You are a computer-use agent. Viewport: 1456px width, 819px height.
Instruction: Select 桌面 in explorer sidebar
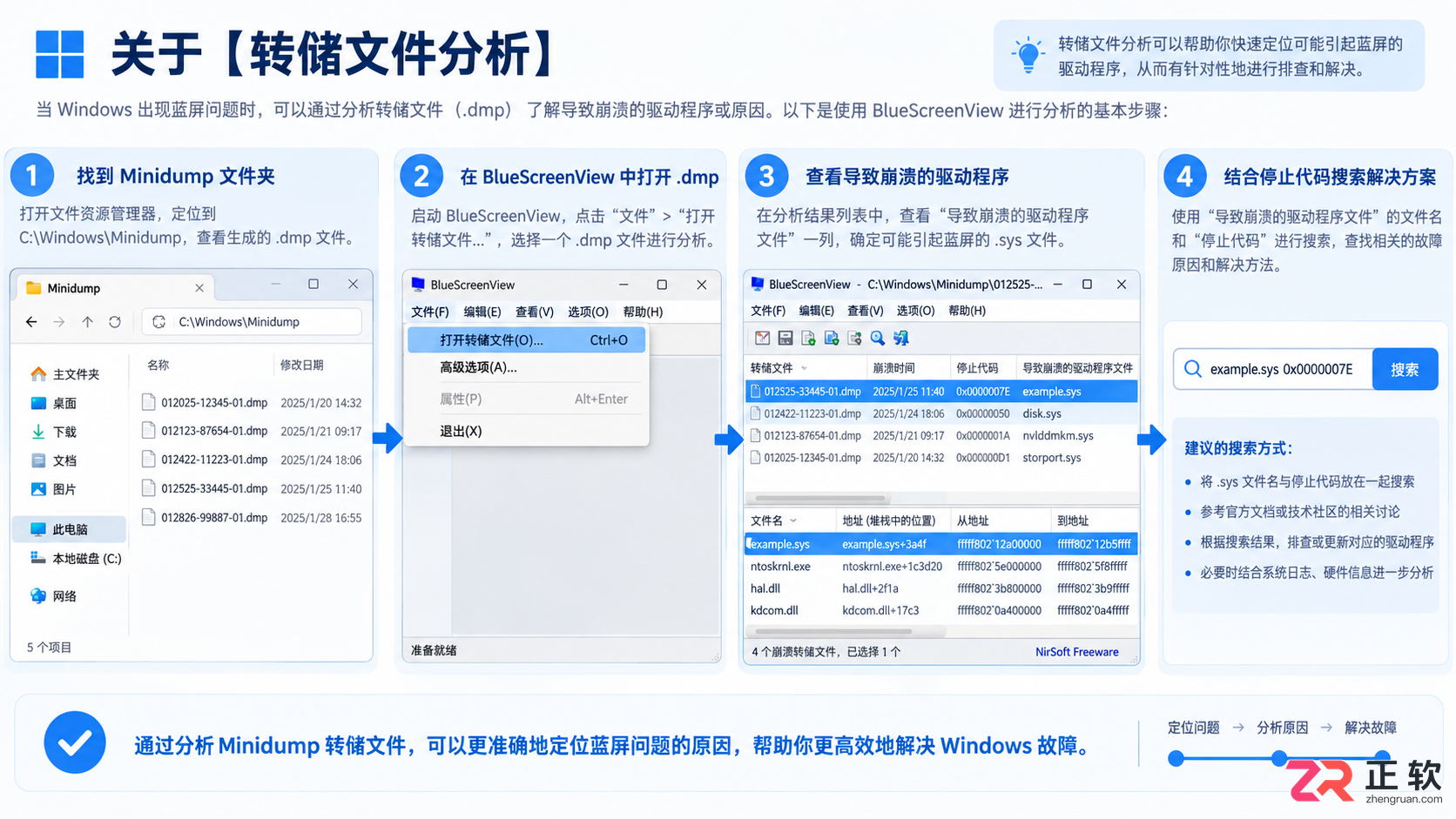coord(54,403)
